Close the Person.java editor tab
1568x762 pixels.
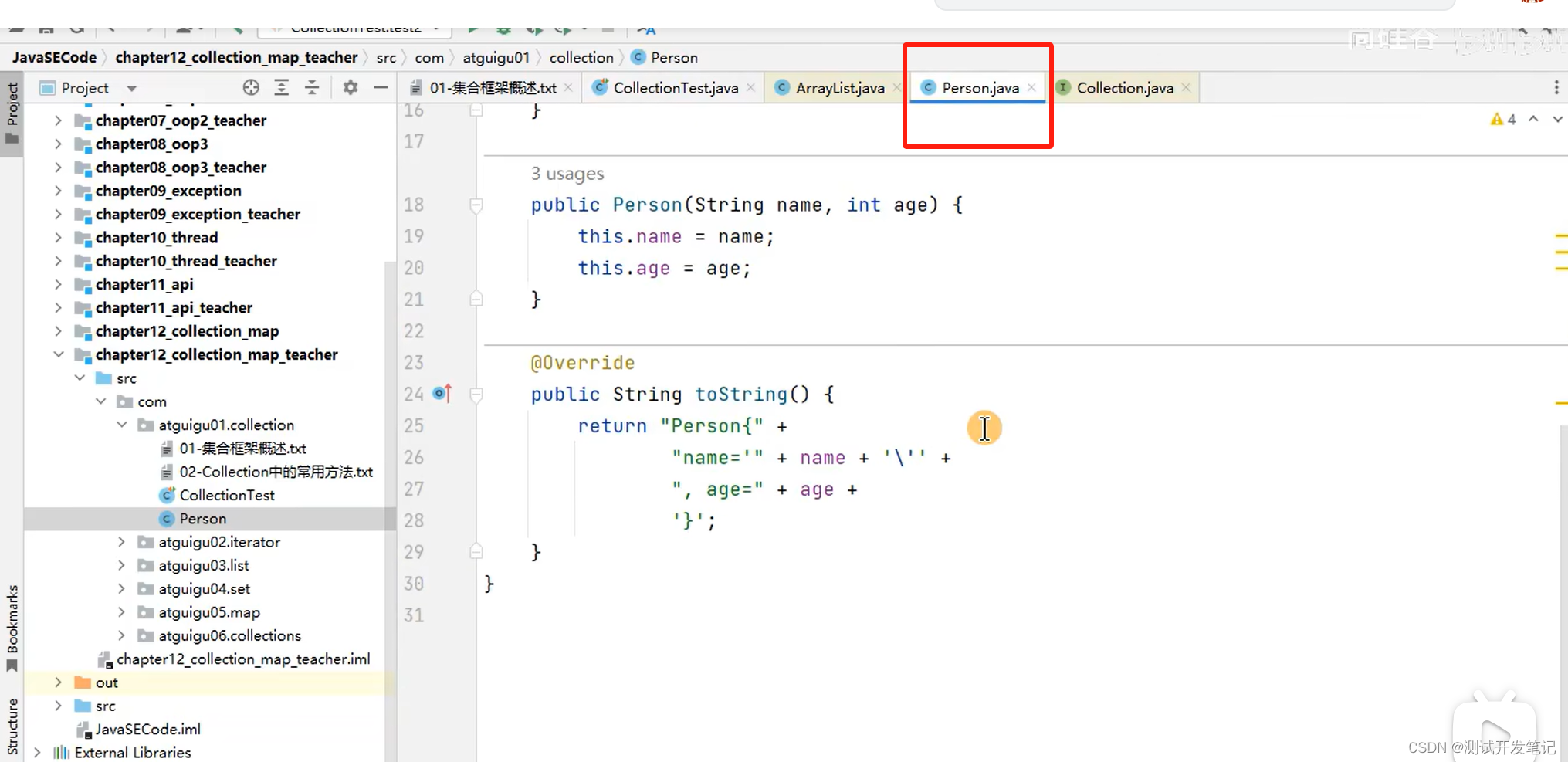1031,88
